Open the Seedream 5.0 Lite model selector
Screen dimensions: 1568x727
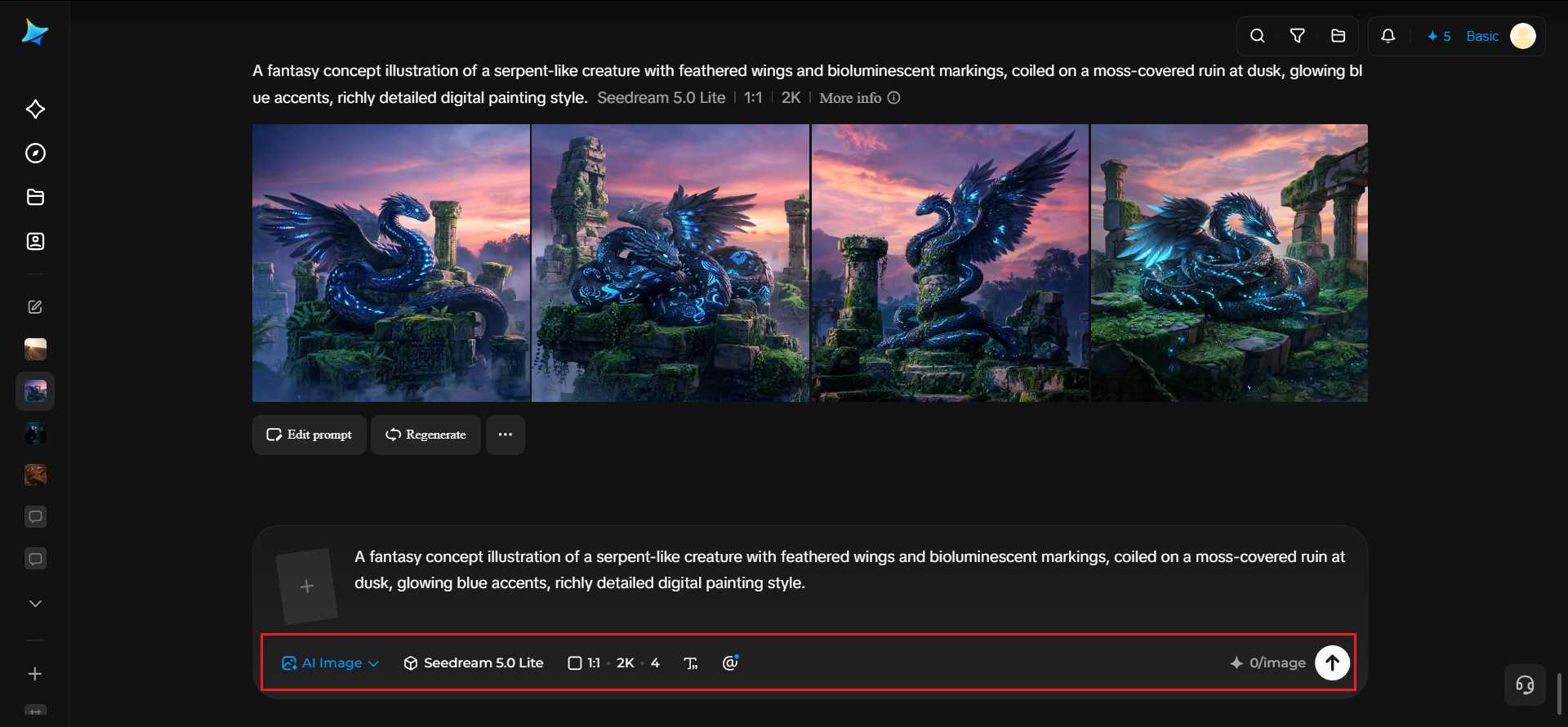click(x=474, y=663)
